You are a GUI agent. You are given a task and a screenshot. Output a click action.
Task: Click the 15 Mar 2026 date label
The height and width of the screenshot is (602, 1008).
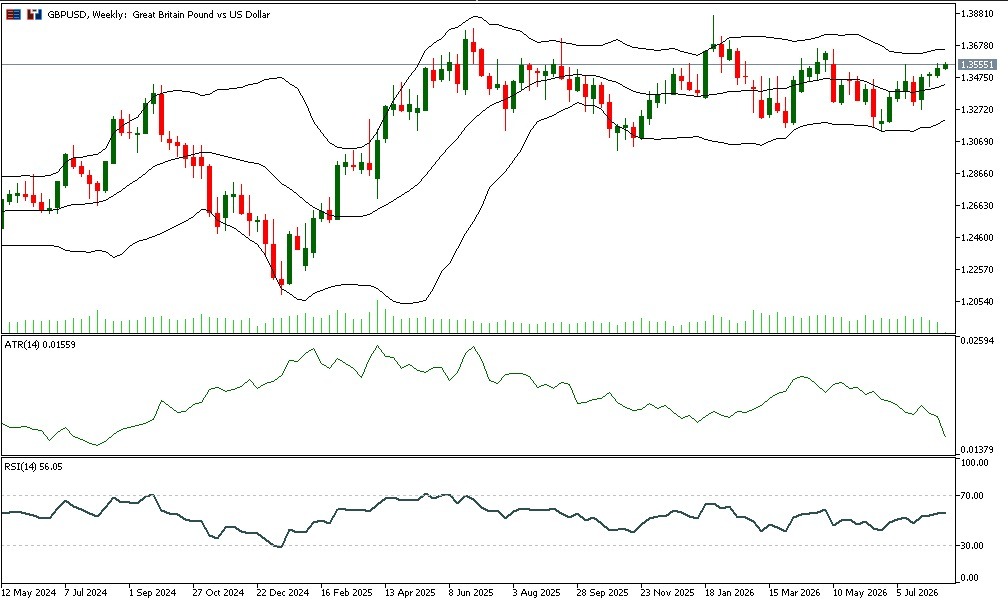(x=794, y=592)
